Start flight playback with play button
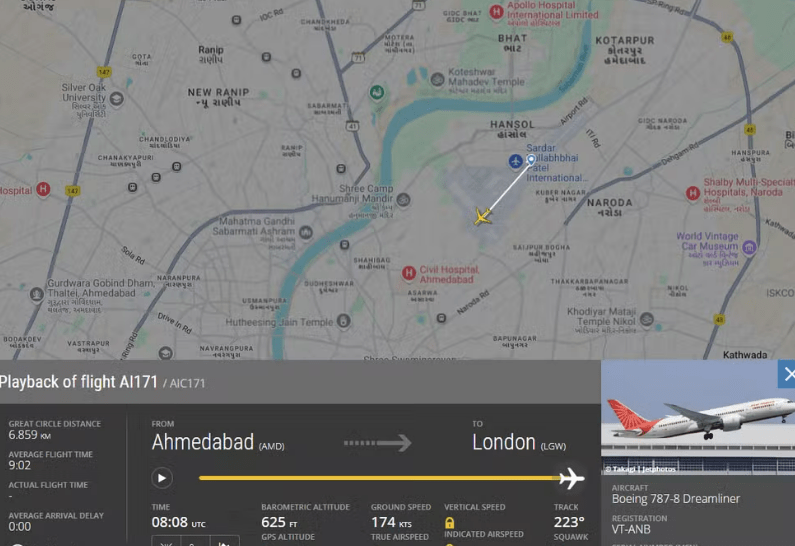The height and width of the screenshot is (546, 795). click(162, 478)
